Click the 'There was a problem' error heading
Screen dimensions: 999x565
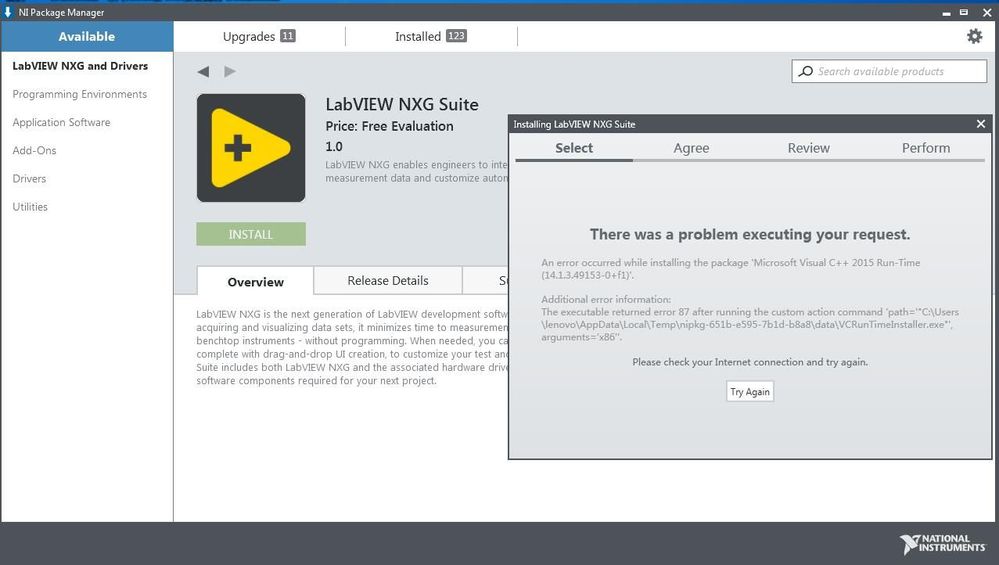pos(750,234)
